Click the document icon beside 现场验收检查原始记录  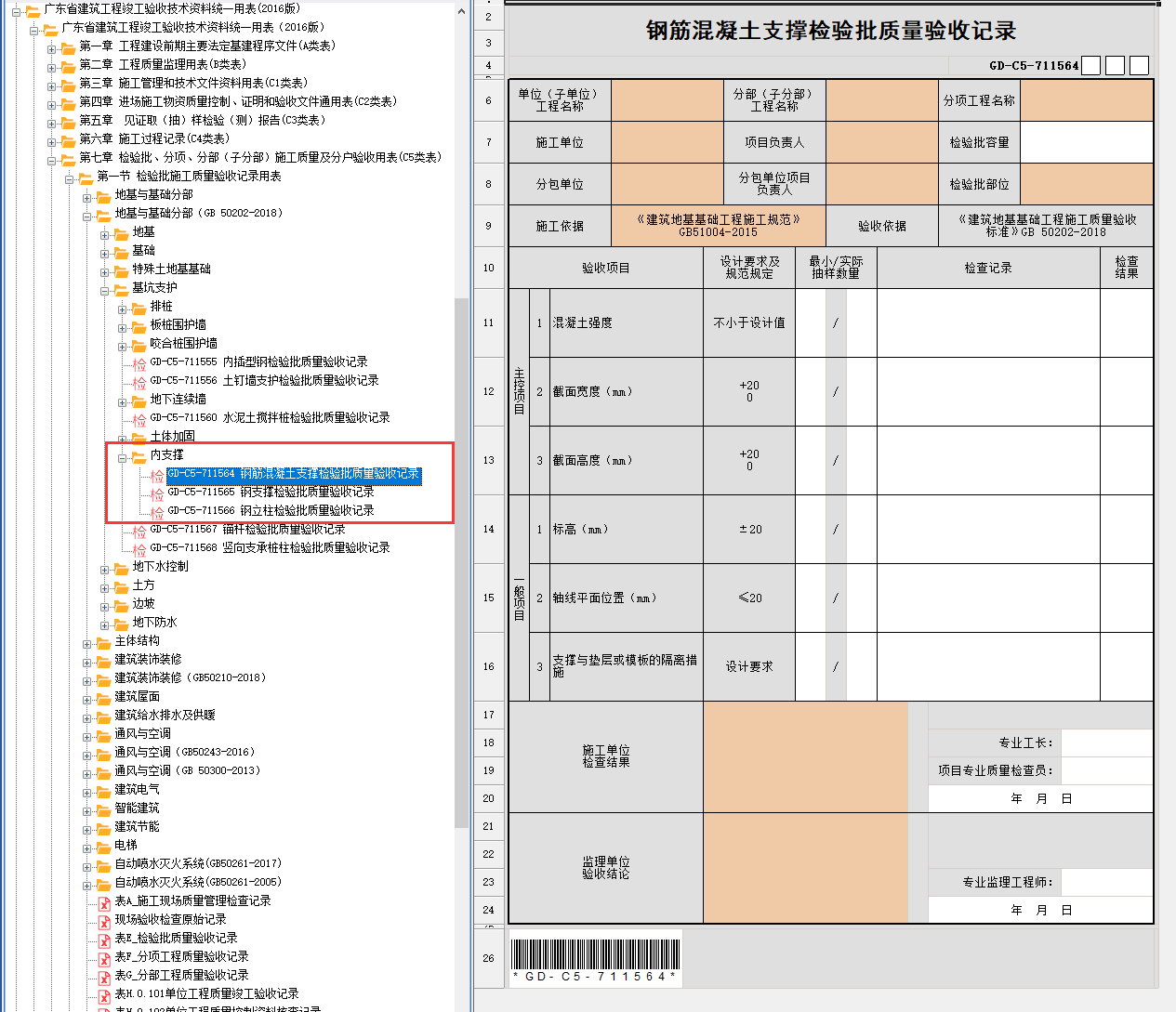pyautogui.click(x=104, y=921)
